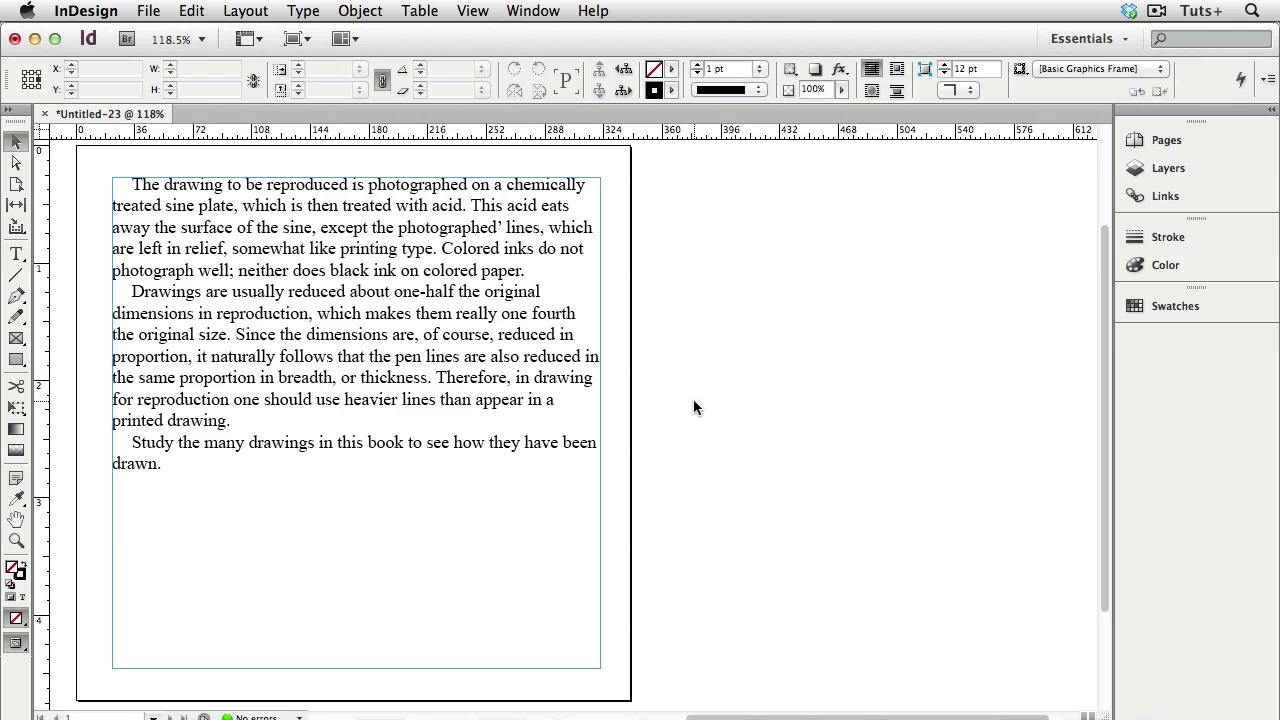This screenshot has height=720, width=1280.
Task: Click the drop shadow icon in control panel
Action: pos(815,69)
